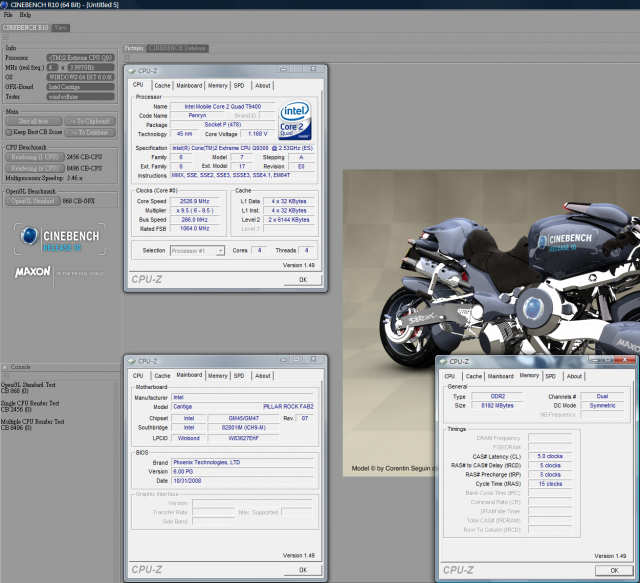Open SPD tab in Mainboard CPU-Z window

point(239,376)
